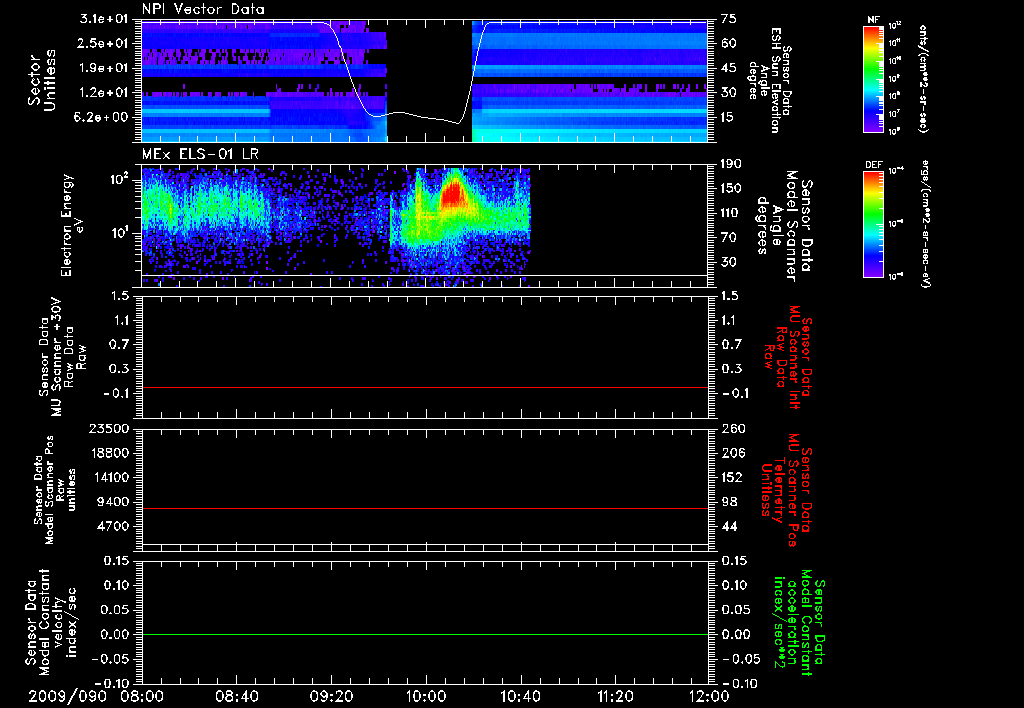The width and height of the screenshot is (1024, 708).
Task: Click the "75" sun elevation tick label
Action: pos(729,19)
